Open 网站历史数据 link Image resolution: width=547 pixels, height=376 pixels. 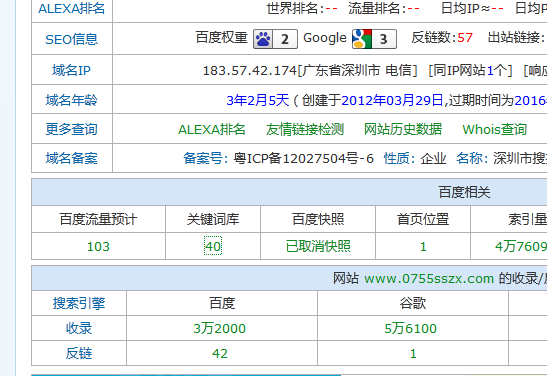[x=403, y=129]
